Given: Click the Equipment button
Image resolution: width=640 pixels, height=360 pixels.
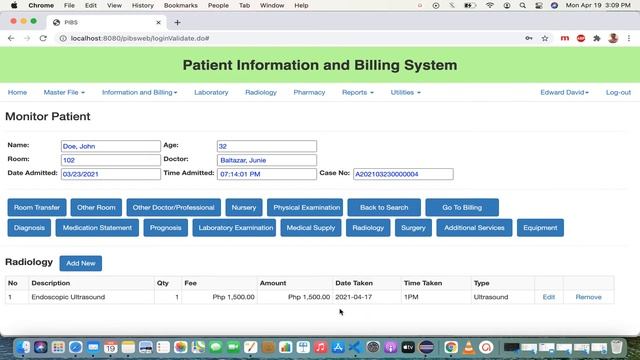Looking at the screenshot, I should pyautogui.click(x=540, y=228).
